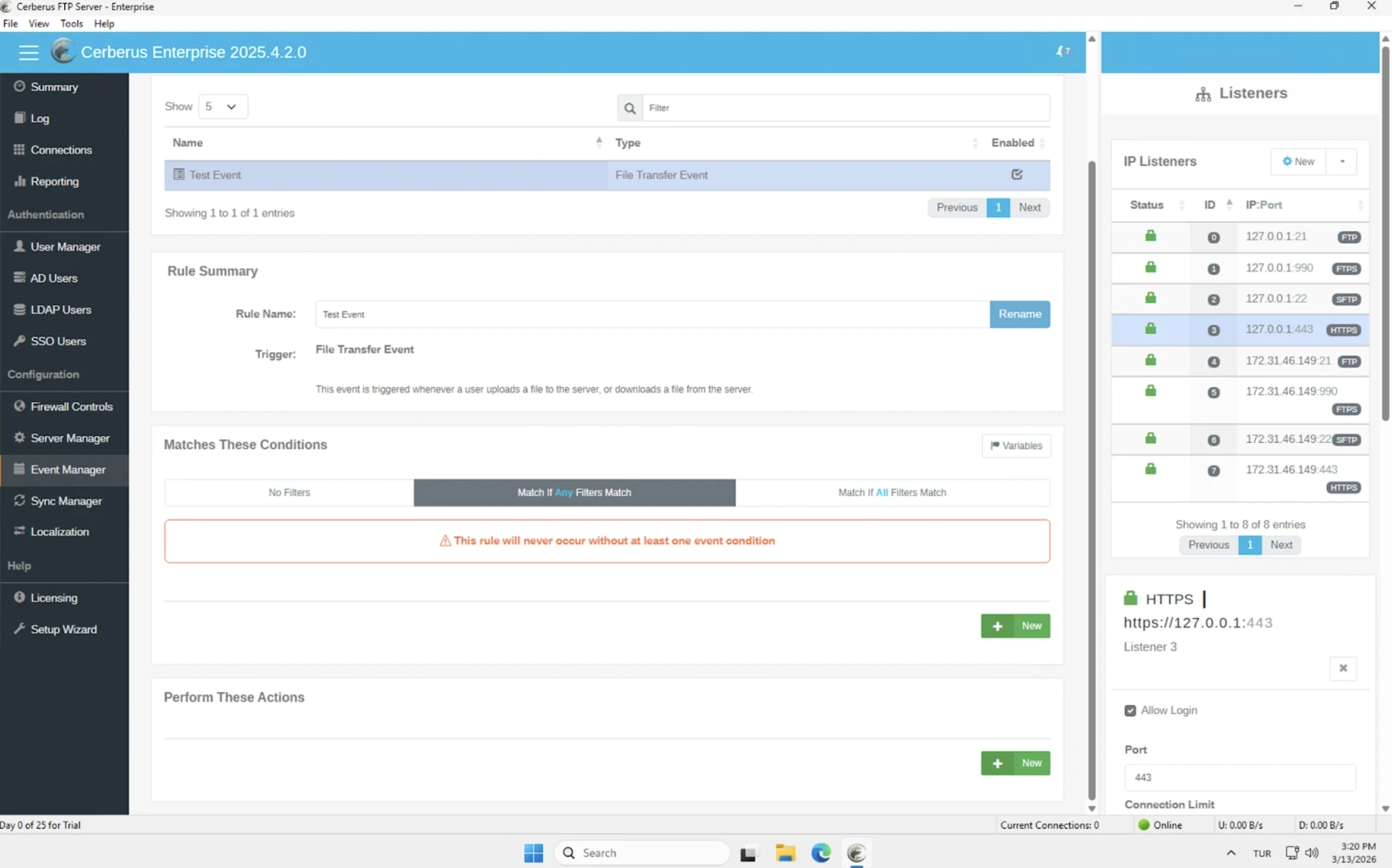Click Next in events pagination
The image size is (1392, 868).
tap(1030, 208)
